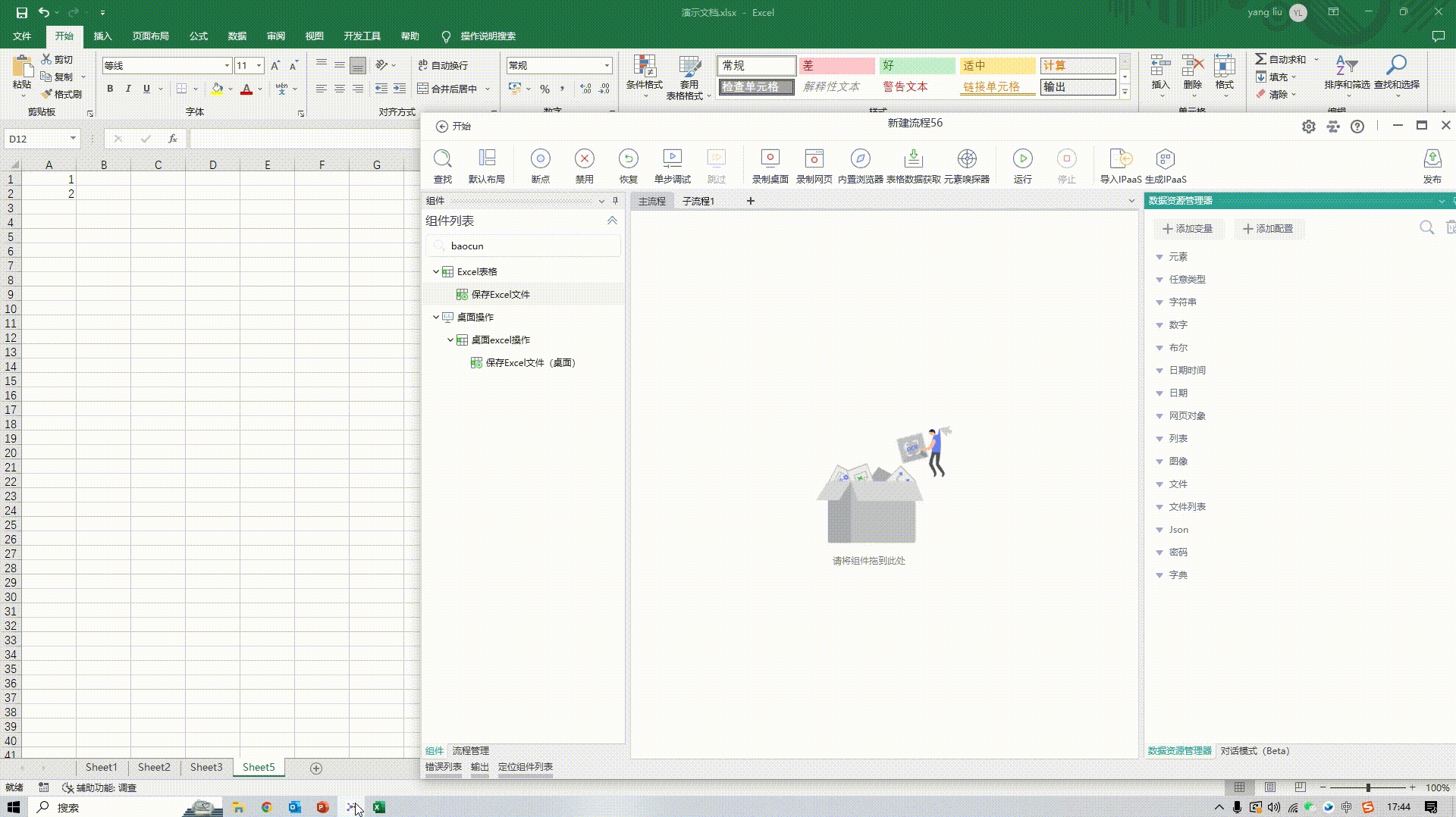
Task: Click Excel 条件格式 conditional formatting icon
Action: 644,66
